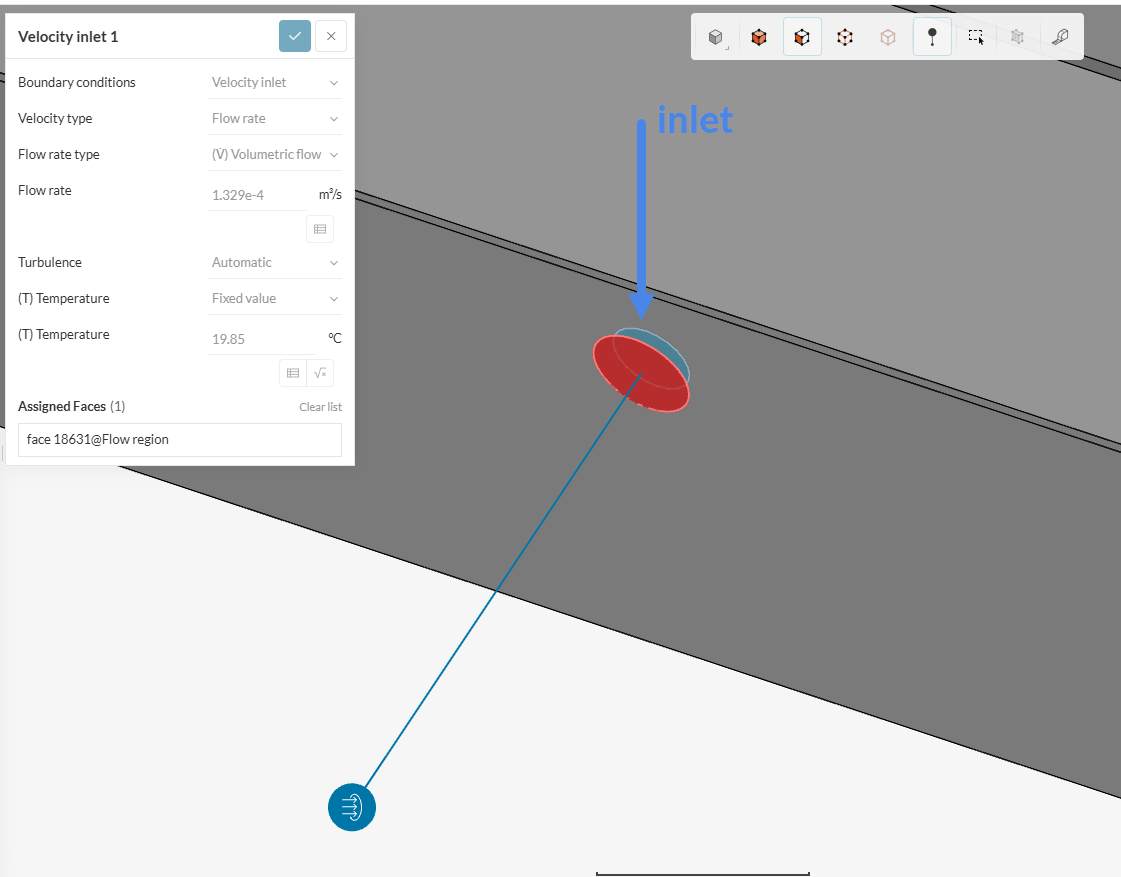Viewport: 1121px width, 877px height.
Task: Select the volume selection mode cube icon
Action: [x=758, y=36]
